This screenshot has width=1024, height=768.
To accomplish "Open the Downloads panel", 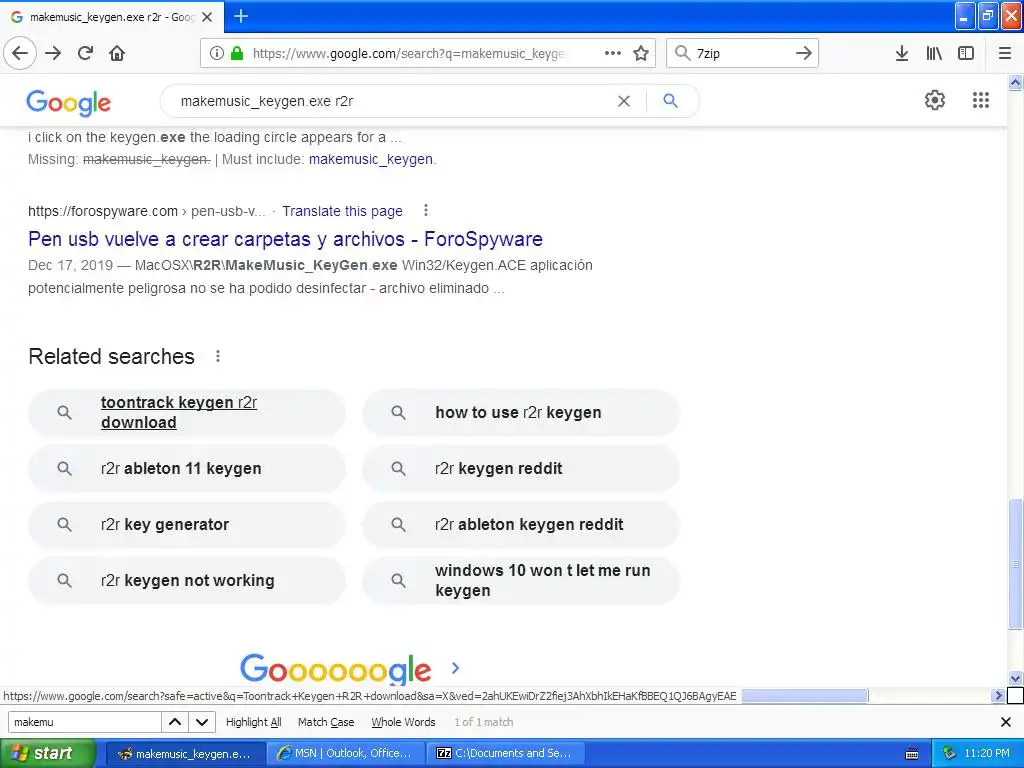I will (902, 53).
